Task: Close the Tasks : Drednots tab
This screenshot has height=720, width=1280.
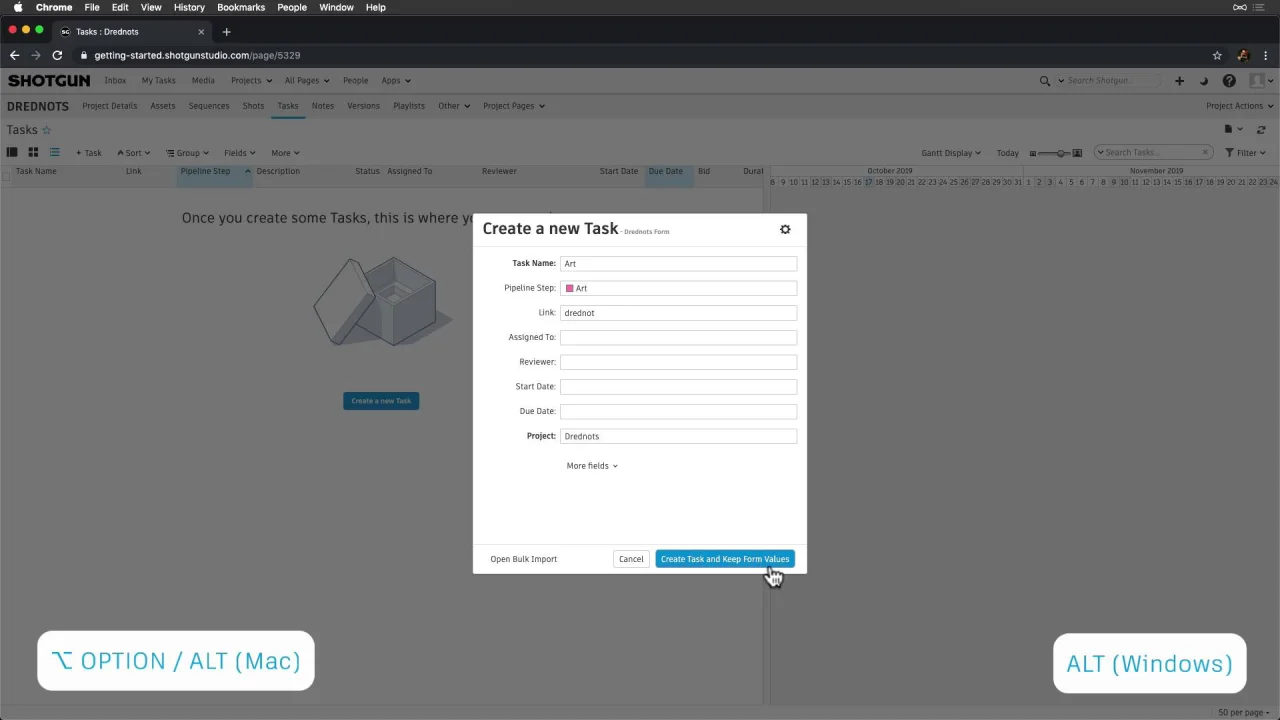Action: (201, 32)
